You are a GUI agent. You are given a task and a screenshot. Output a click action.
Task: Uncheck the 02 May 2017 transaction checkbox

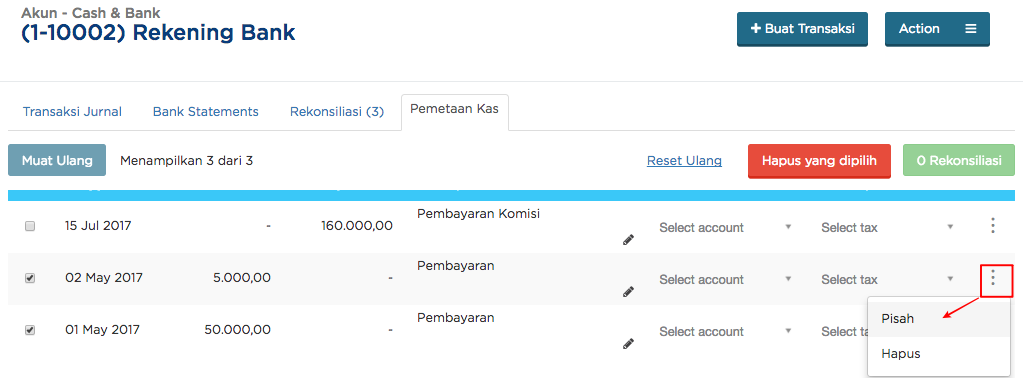pos(29,278)
